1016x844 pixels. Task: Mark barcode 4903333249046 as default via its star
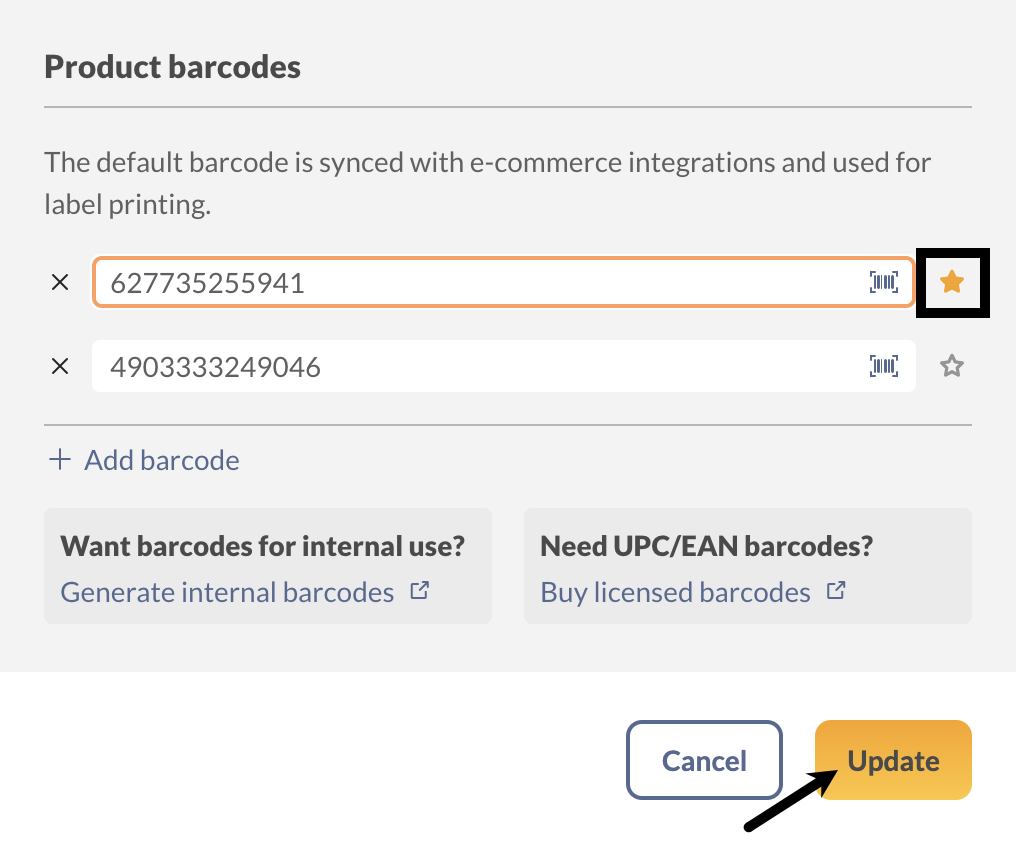coord(951,366)
